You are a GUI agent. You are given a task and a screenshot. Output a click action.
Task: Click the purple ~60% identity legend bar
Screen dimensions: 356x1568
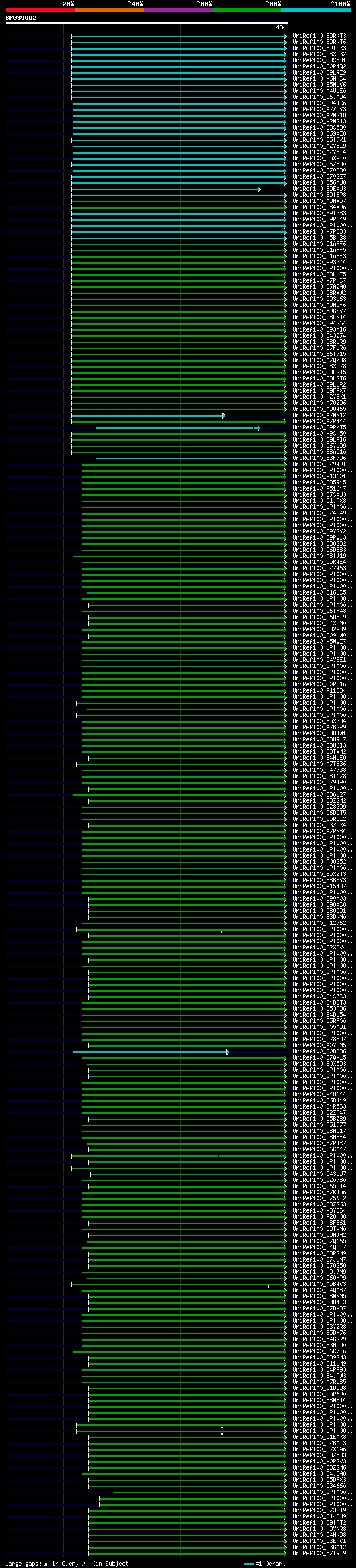click(x=177, y=10)
